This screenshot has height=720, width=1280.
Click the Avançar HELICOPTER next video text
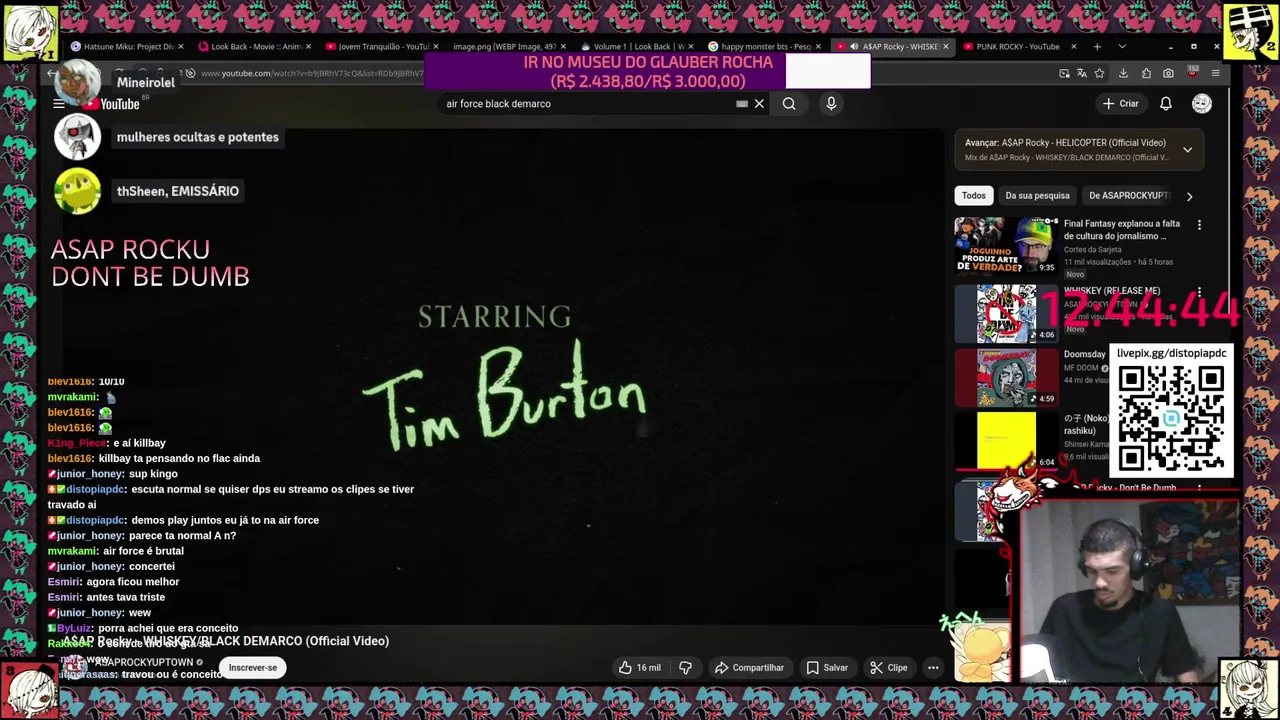point(1065,143)
